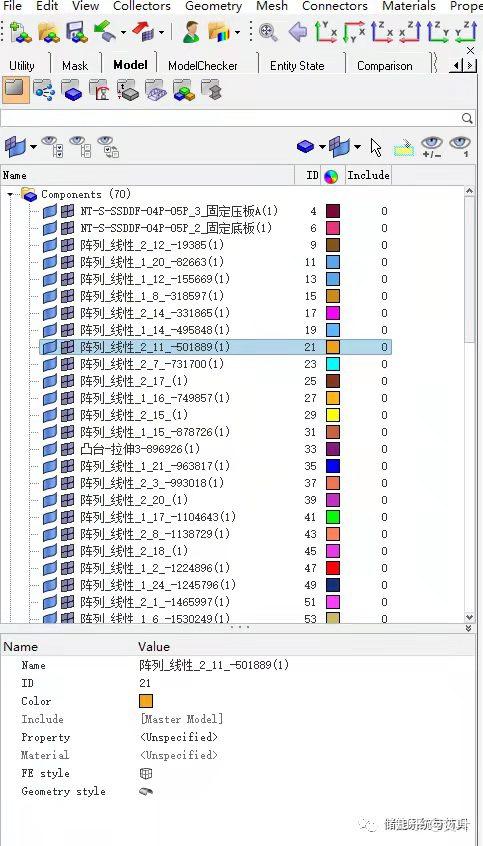Click the display-all eye icon

(53, 146)
